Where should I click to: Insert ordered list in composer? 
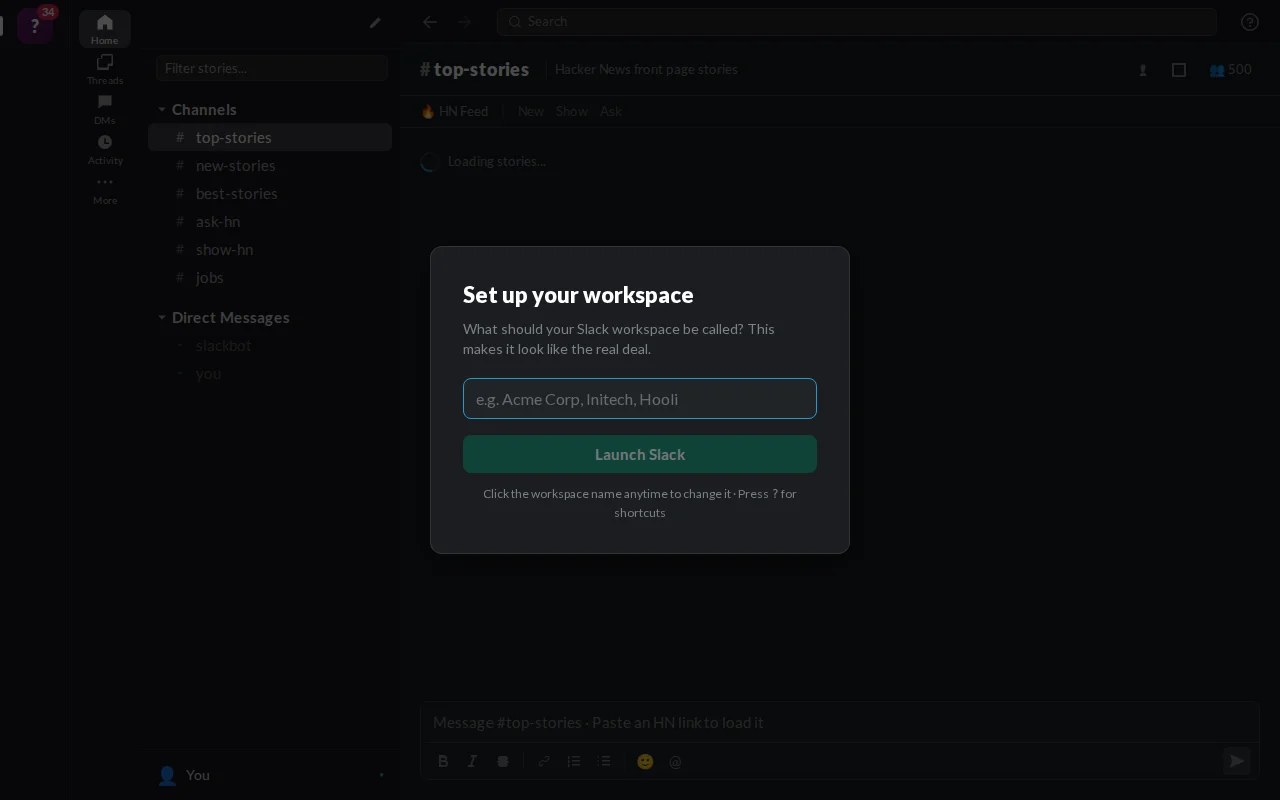574,761
